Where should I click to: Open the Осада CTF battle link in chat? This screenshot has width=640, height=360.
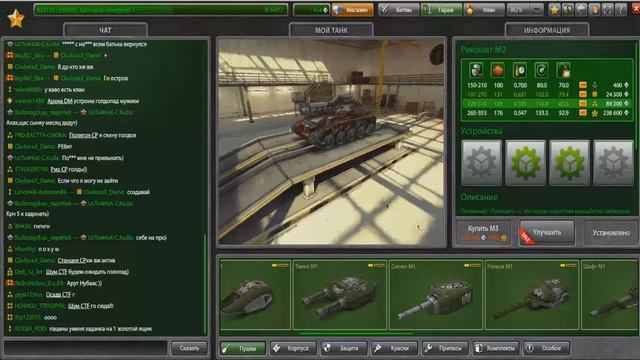click(x=58, y=294)
